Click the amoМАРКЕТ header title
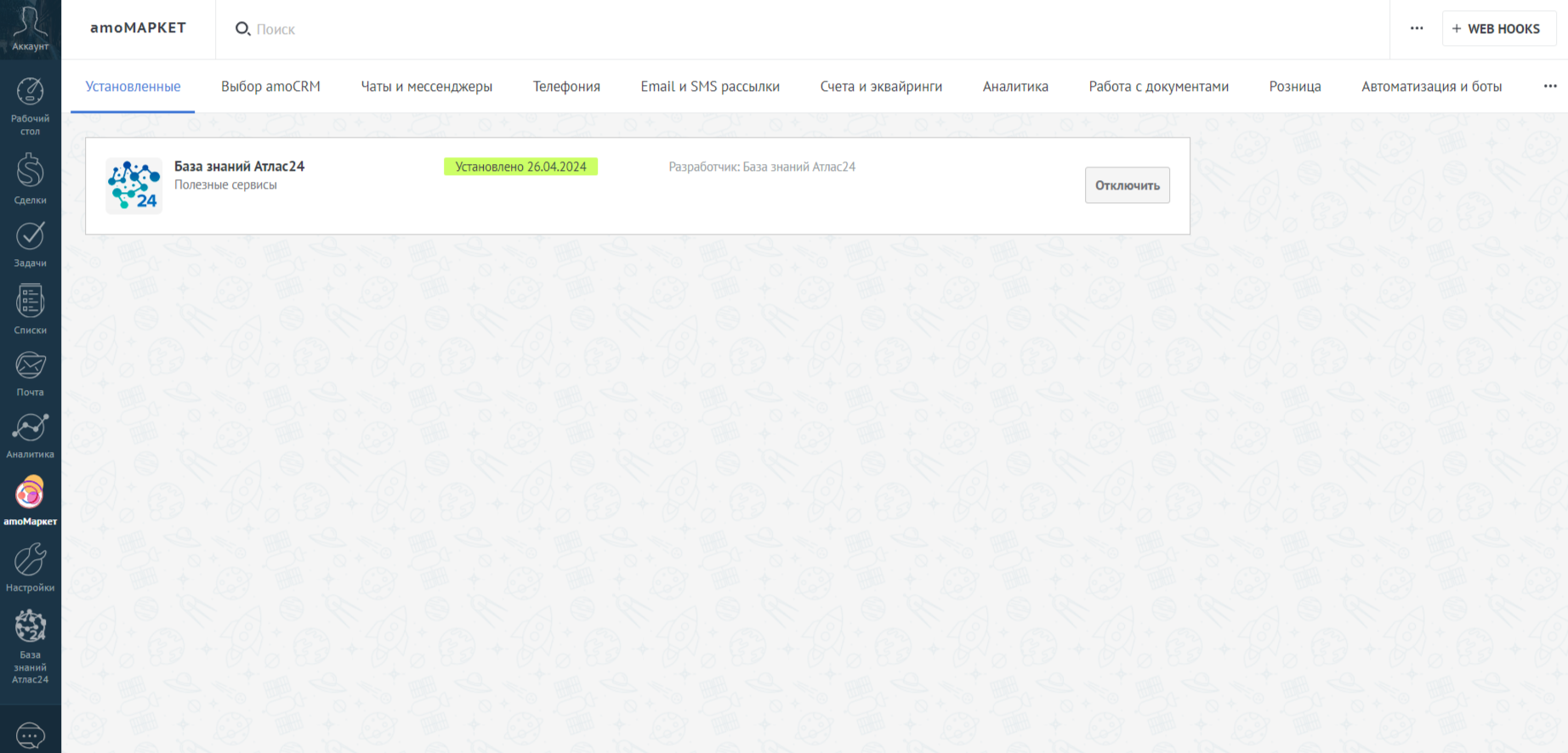Image resolution: width=1568 pixels, height=753 pixels. point(138,28)
